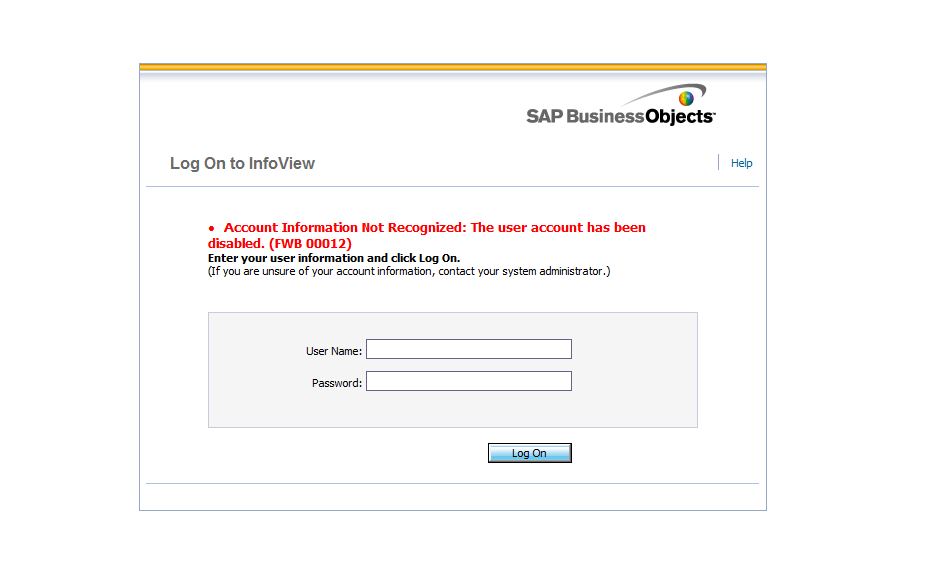Click the 'Log On to InfoView' heading

(242, 163)
